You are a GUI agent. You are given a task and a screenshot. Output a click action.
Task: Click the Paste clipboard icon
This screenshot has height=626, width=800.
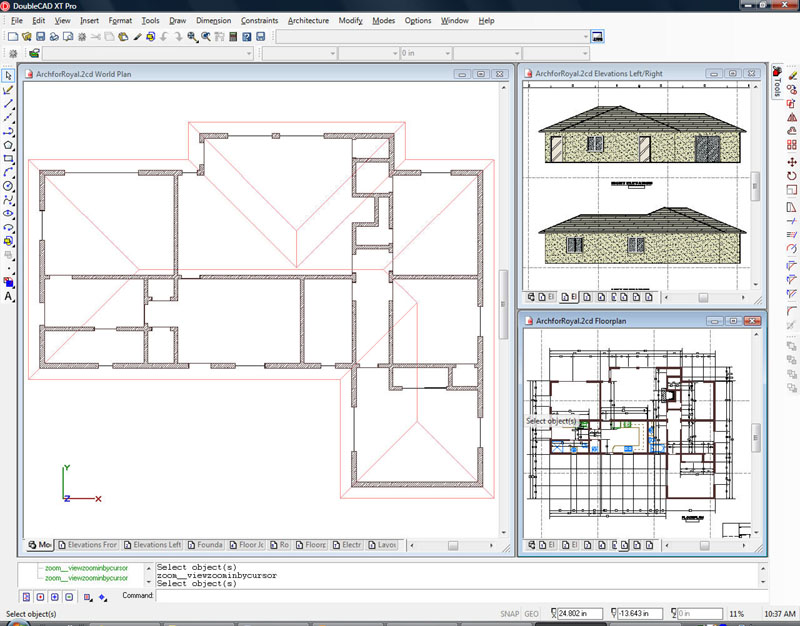(x=123, y=36)
